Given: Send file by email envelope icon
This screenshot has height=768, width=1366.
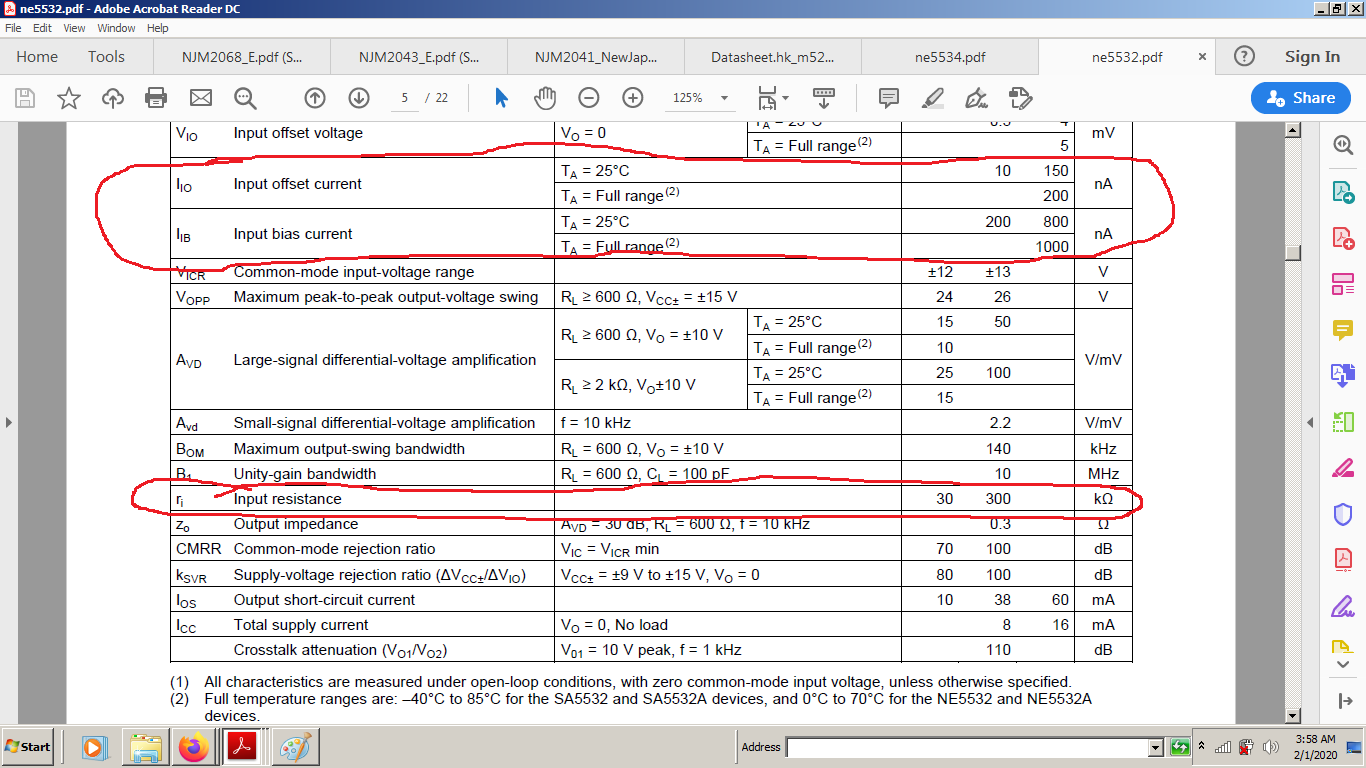Looking at the screenshot, I should pos(201,98).
